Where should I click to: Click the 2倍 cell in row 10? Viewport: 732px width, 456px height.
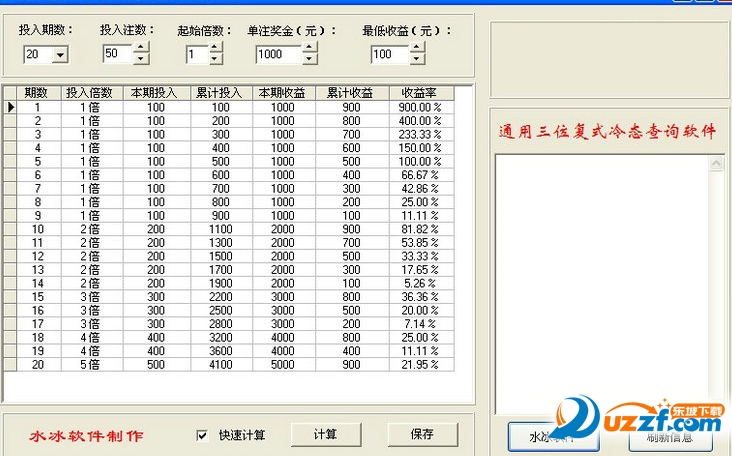coord(92,229)
